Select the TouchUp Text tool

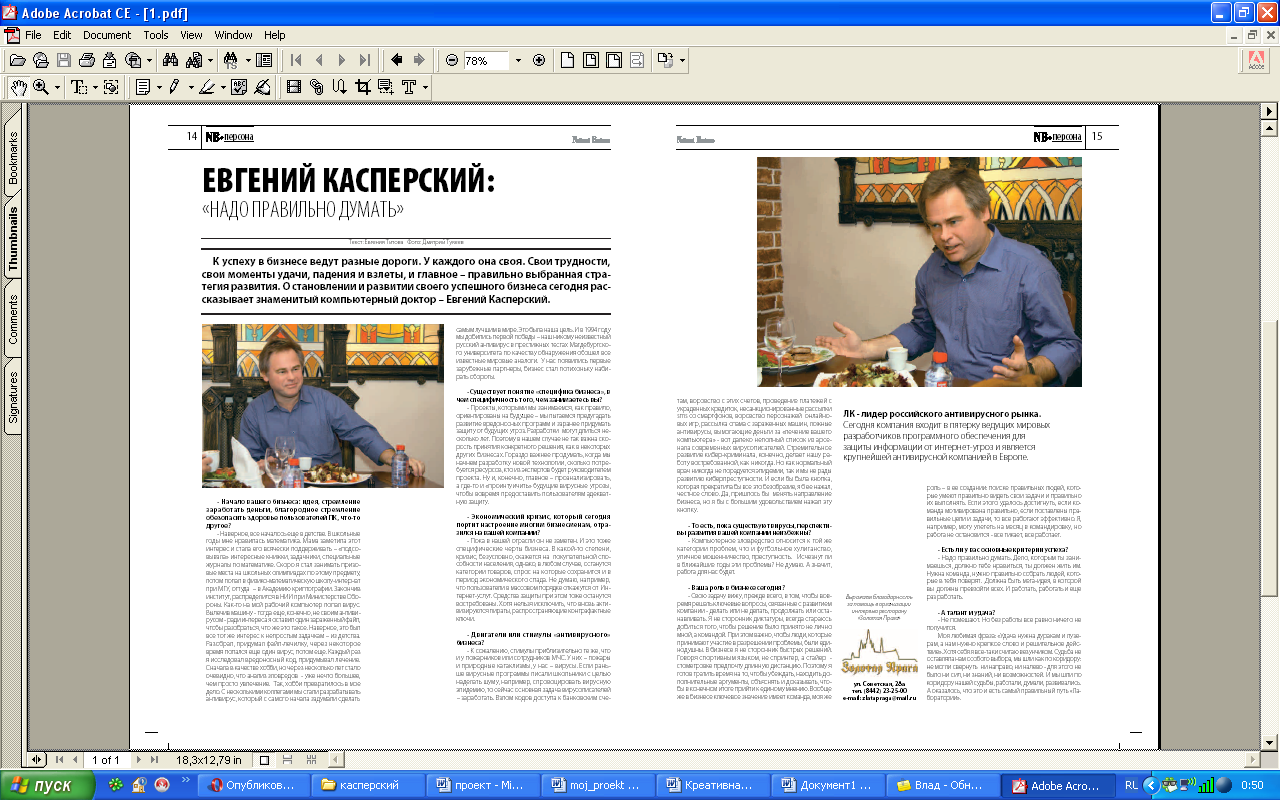pos(408,87)
